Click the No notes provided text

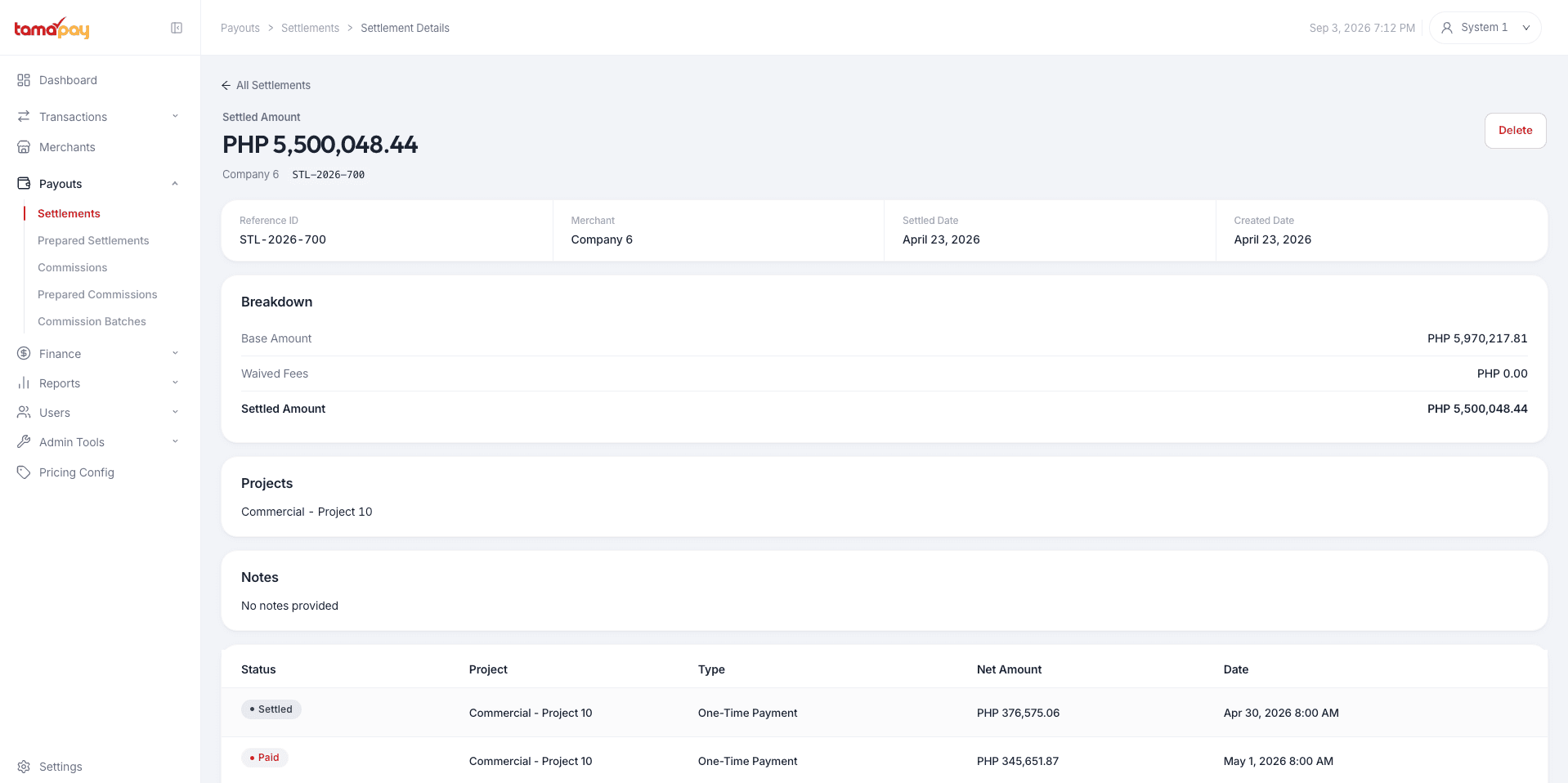289,606
